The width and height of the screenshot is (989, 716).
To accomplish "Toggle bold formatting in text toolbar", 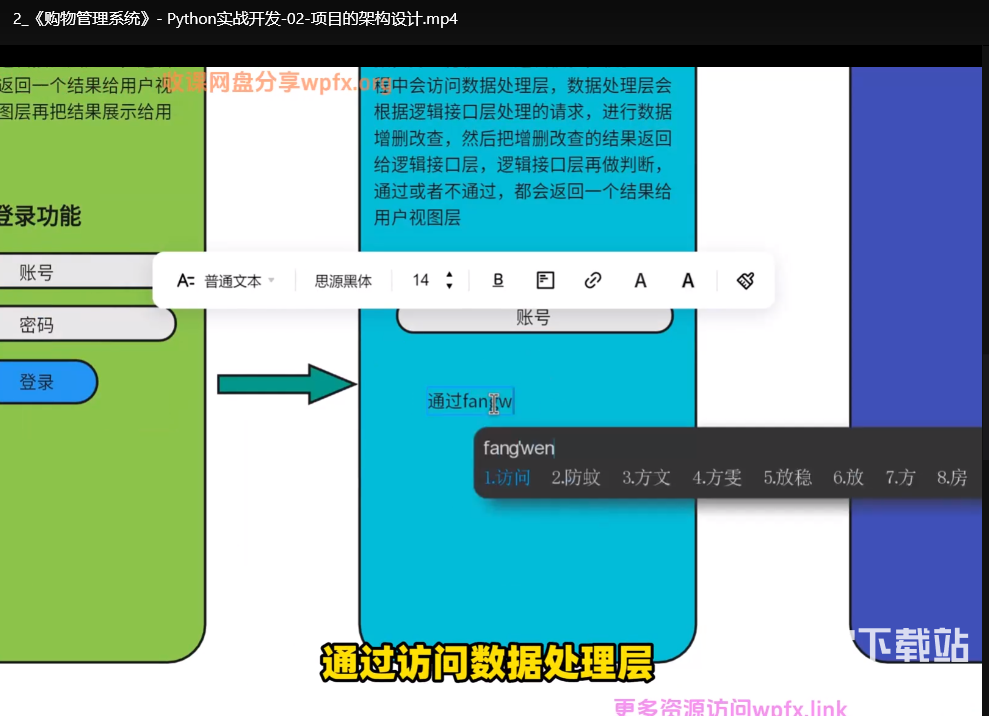I will [x=498, y=281].
